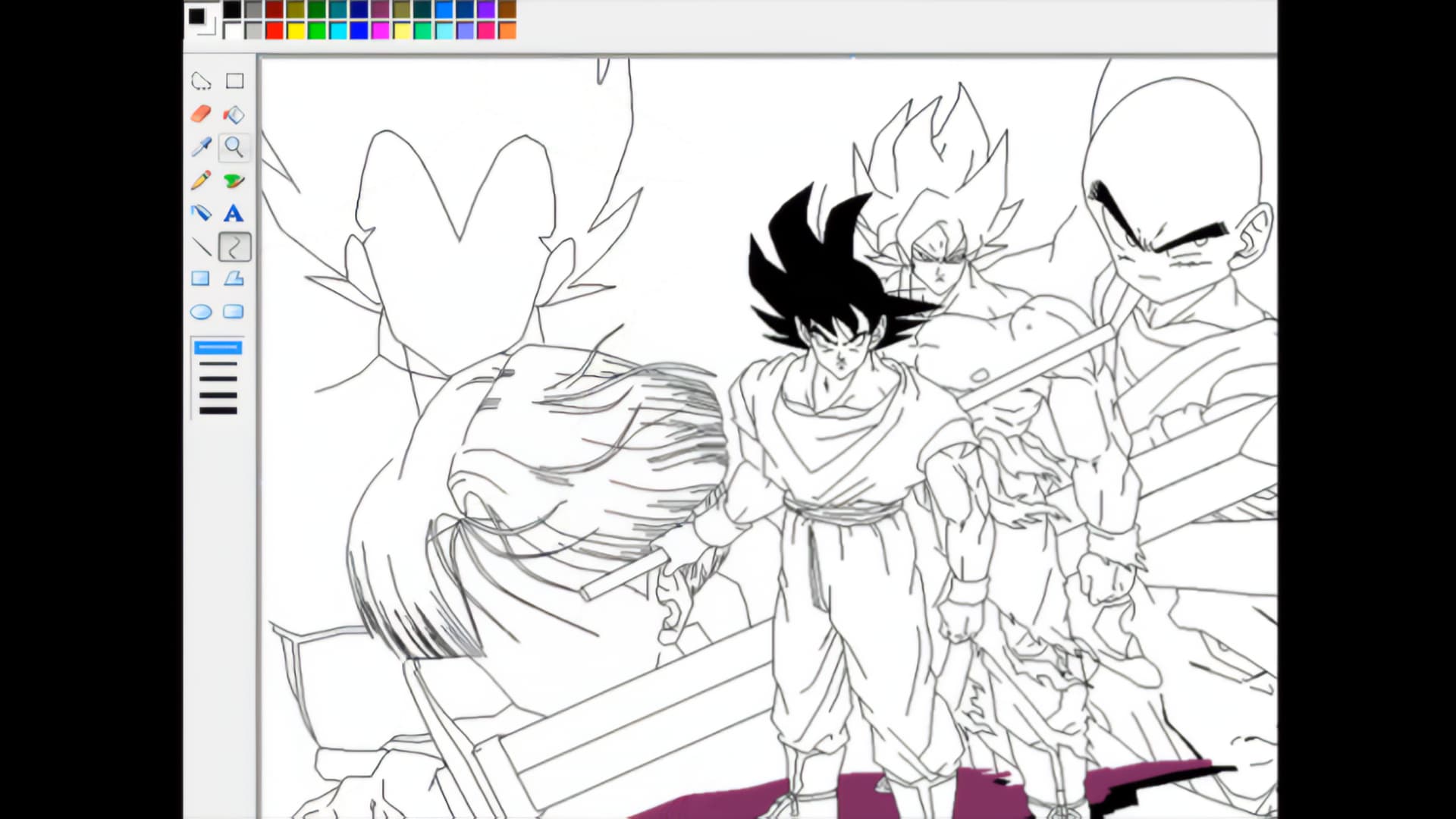The height and width of the screenshot is (819, 1456).
Task: Select the thinnest line width option
Action: [218, 348]
